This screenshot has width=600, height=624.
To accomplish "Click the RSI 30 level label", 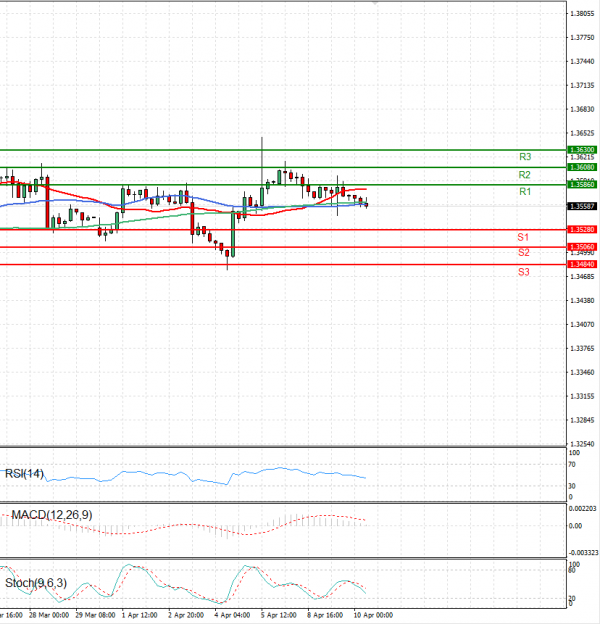I will coord(572,486).
